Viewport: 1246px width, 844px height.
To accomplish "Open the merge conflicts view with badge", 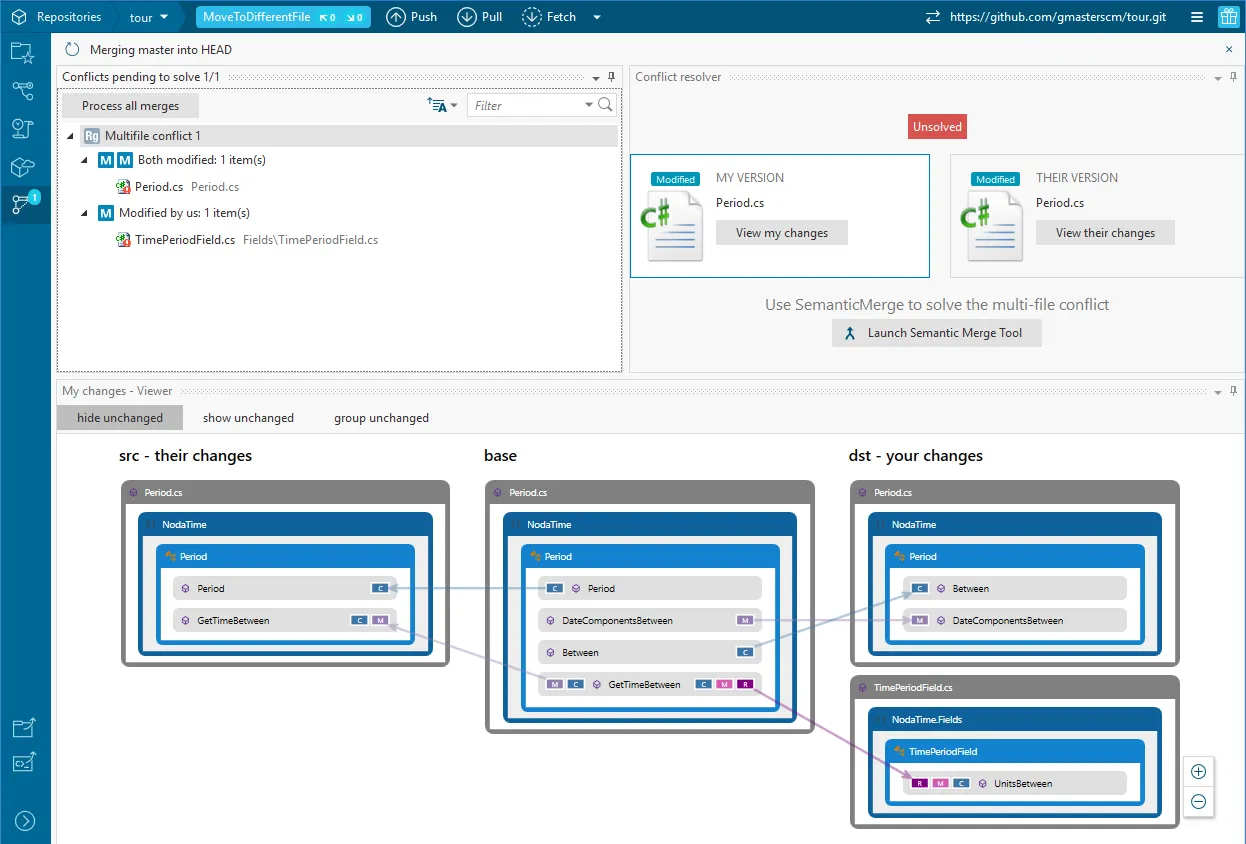I will [24, 203].
